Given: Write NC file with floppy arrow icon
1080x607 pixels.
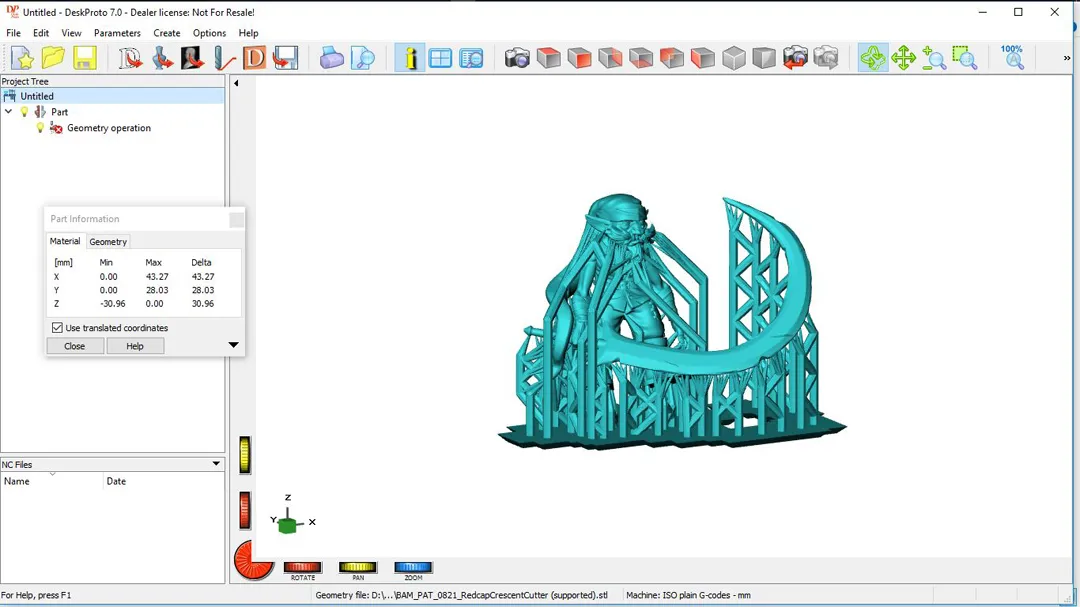Looking at the screenshot, I should [x=285, y=58].
